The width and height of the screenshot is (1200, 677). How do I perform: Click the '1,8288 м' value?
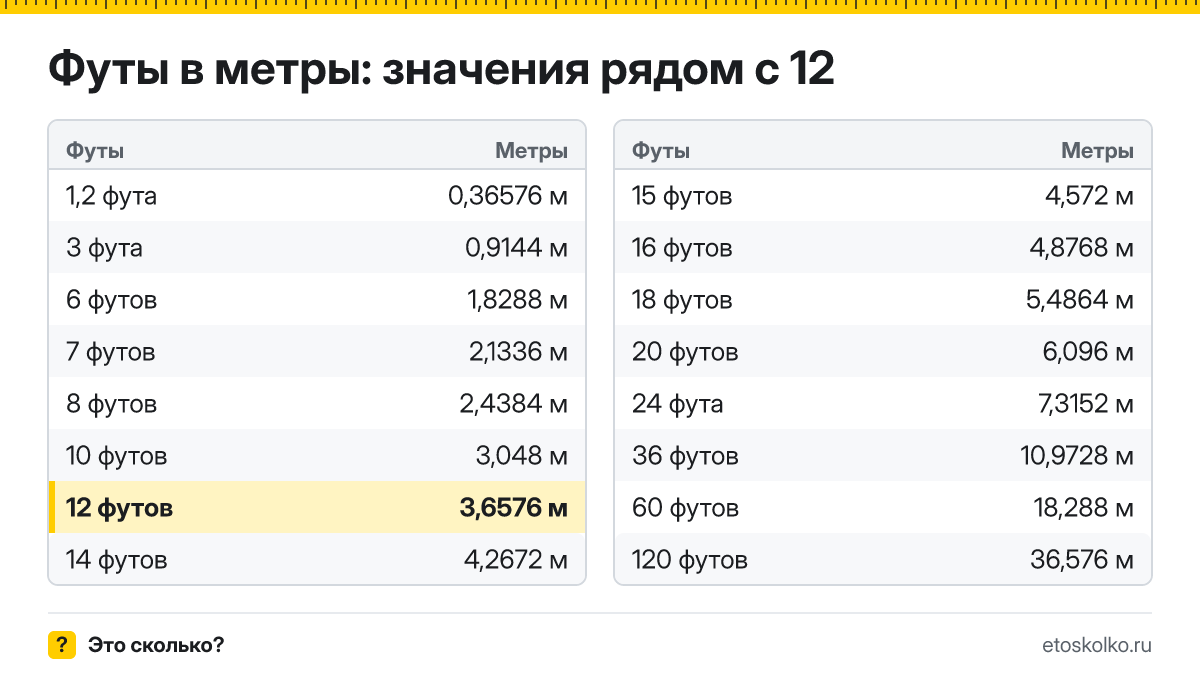coord(517,300)
